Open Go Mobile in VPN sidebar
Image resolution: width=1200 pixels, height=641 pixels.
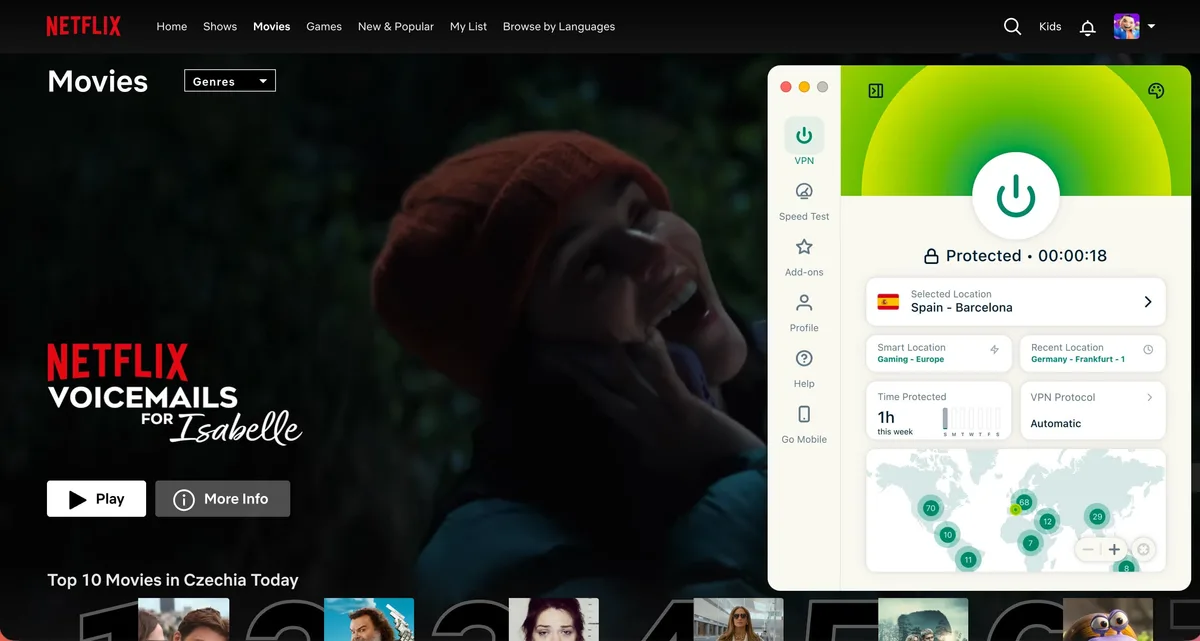(x=804, y=423)
